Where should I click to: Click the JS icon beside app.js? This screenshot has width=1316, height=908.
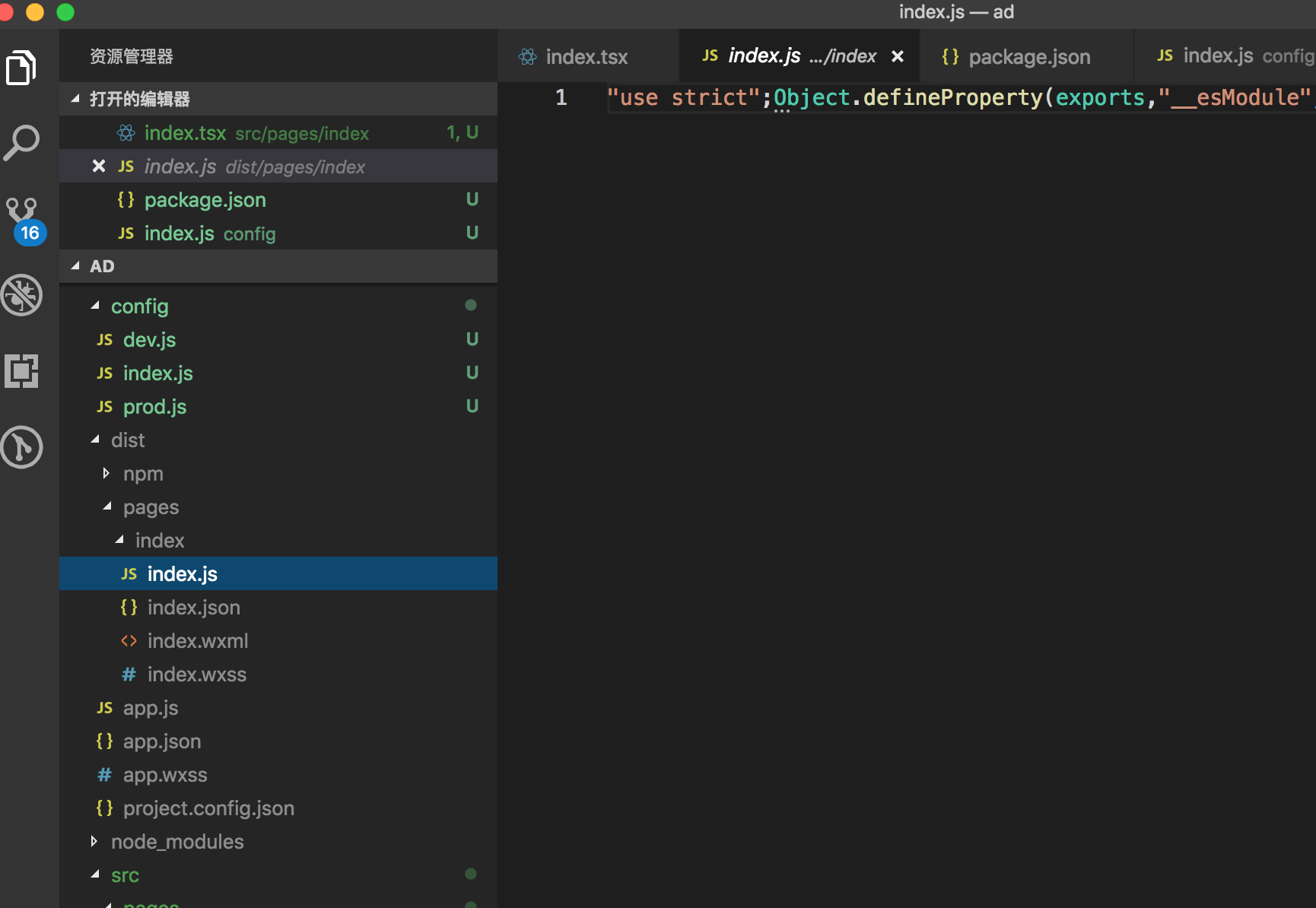pos(105,708)
